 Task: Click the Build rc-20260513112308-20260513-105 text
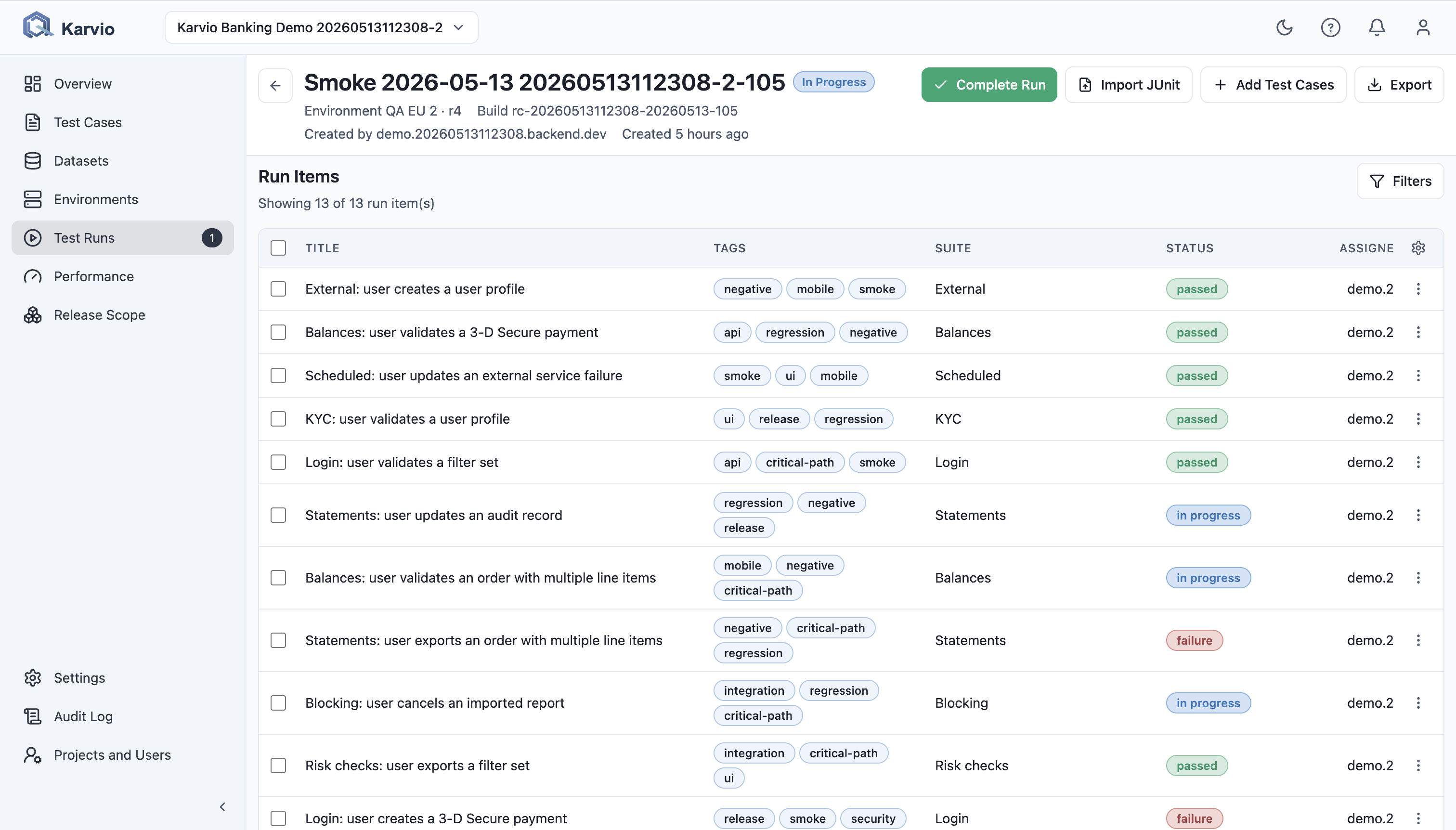click(x=607, y=111)
